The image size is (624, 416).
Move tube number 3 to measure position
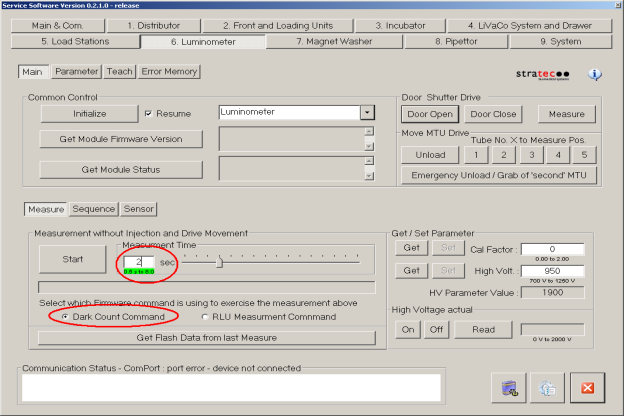point(531,154)
